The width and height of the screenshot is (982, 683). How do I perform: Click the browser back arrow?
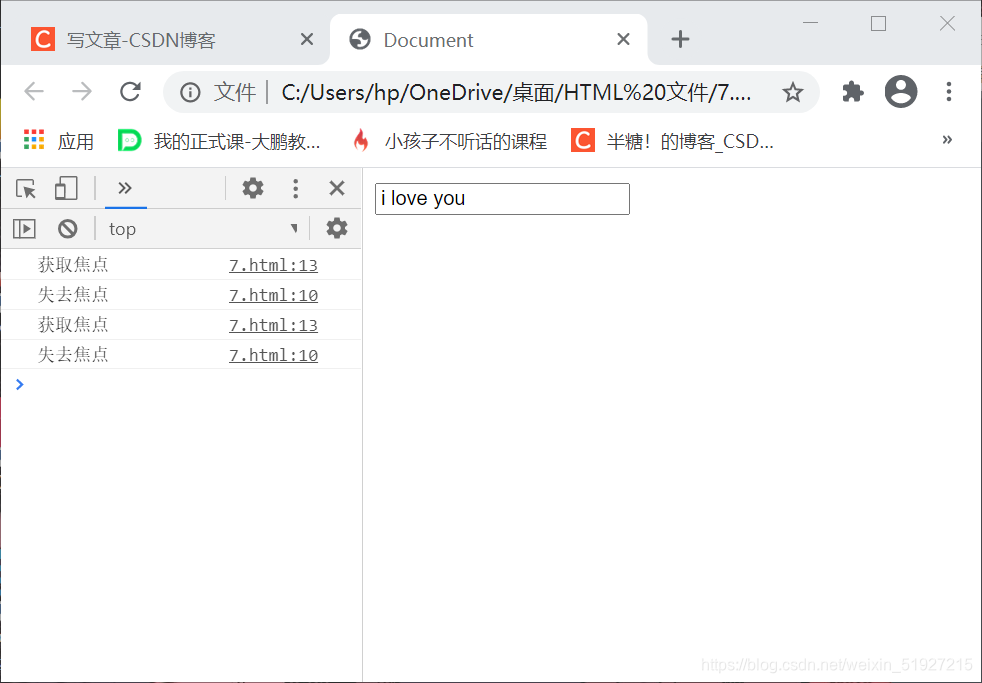pos(34,92)
